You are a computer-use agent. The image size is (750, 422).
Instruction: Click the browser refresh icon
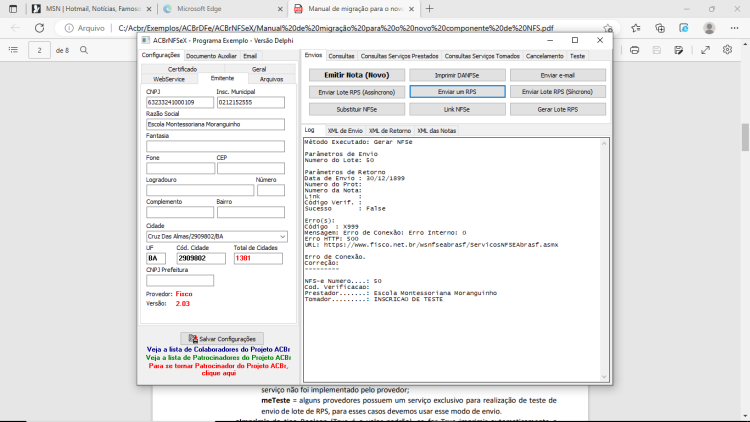pyautogui.click(x=39, y=28)
